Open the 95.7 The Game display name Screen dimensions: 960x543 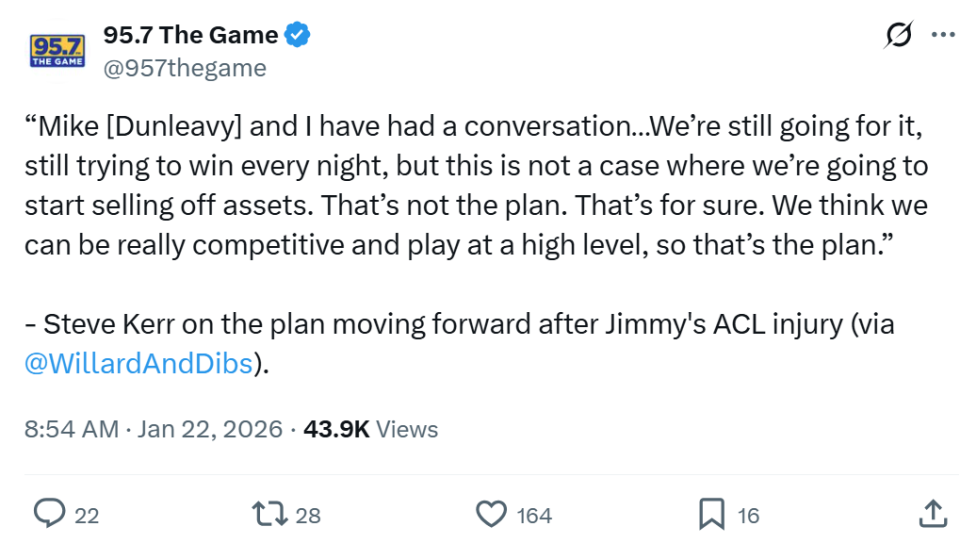click(x=190, y=35)
